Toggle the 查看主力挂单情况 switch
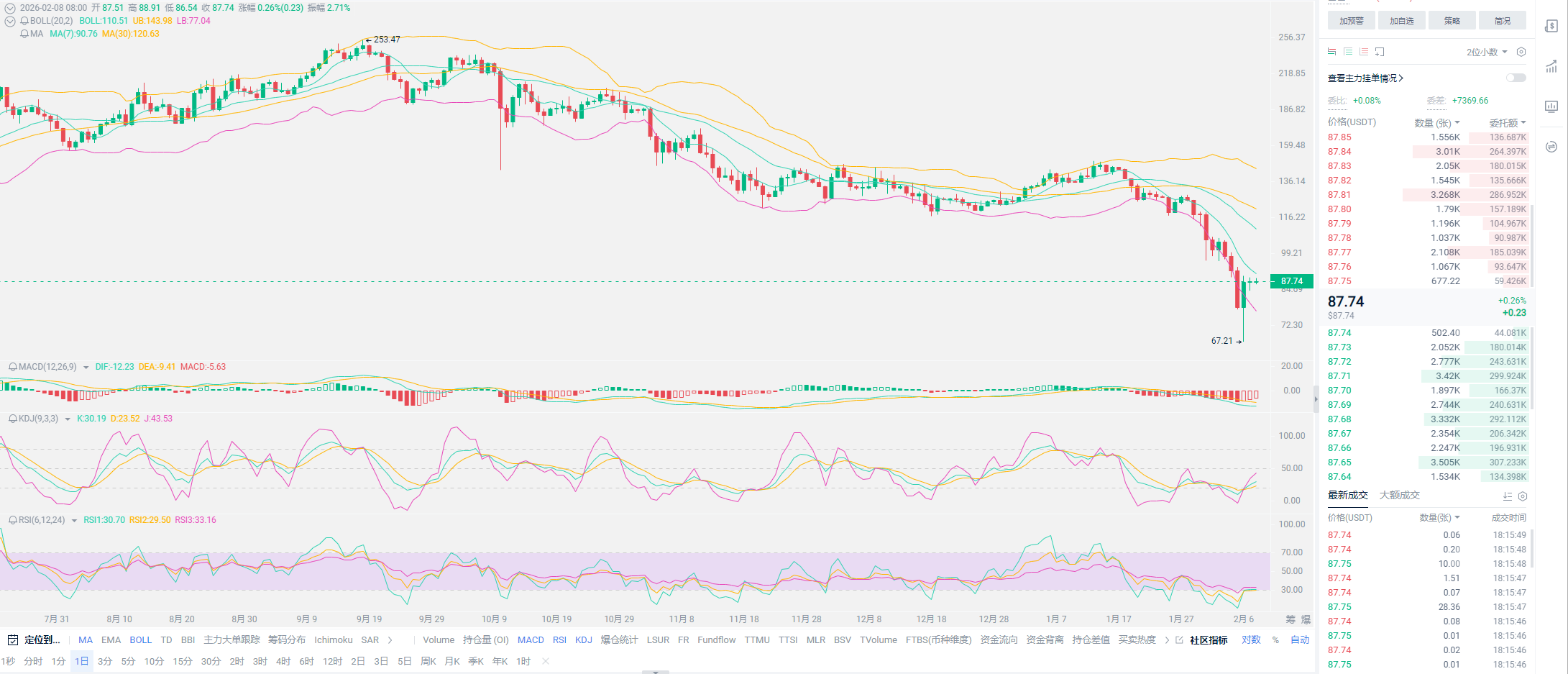This screenshot has height=674, width=1568. tap(1516, 78)
